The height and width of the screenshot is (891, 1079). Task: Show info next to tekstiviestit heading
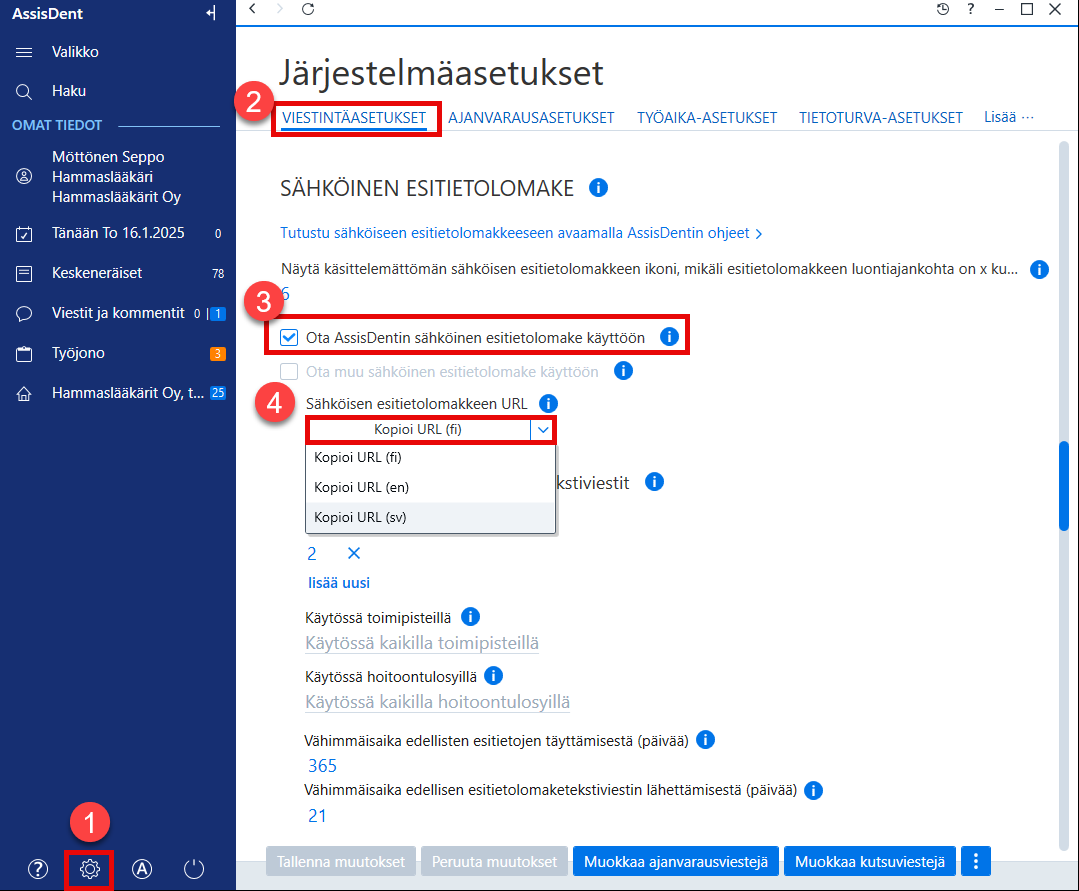click(654, 482)
